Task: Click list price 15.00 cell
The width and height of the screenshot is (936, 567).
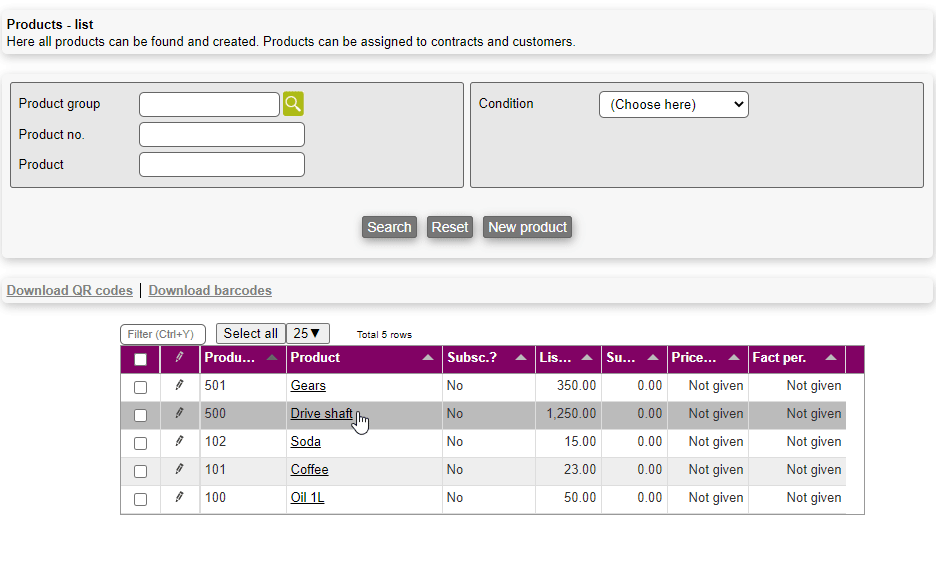Action: (x=568, y=442)
